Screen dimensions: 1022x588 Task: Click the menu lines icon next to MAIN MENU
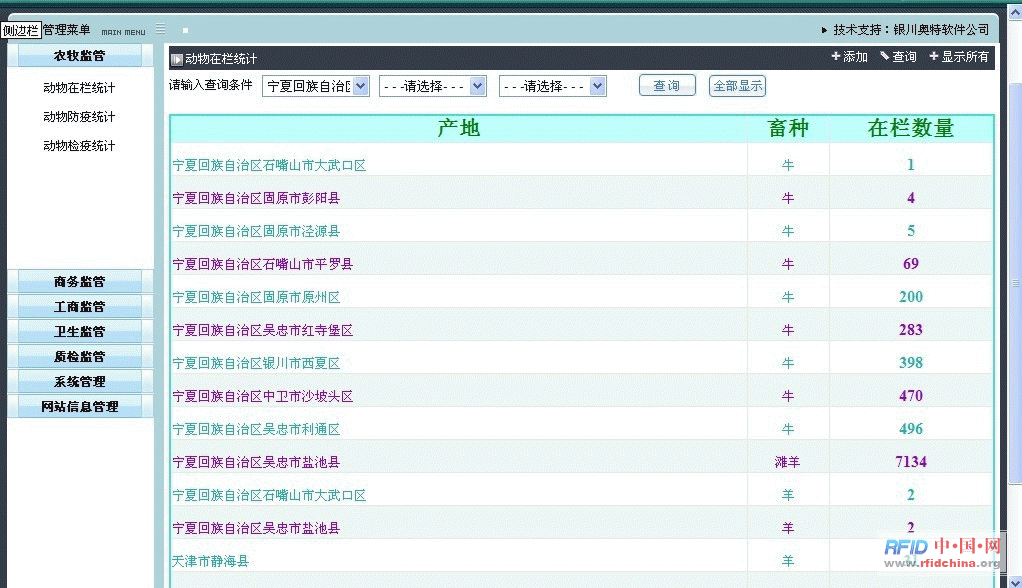click(160, 29)
